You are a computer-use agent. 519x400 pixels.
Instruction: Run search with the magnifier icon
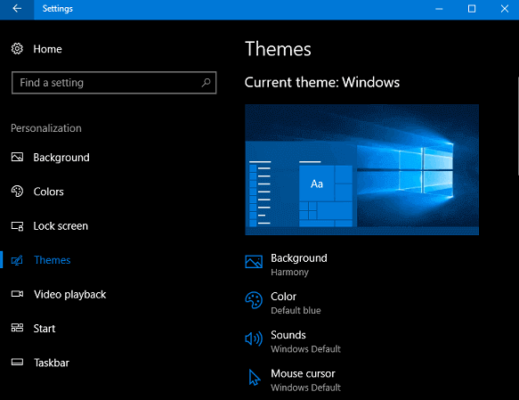(x=206, y=82)
